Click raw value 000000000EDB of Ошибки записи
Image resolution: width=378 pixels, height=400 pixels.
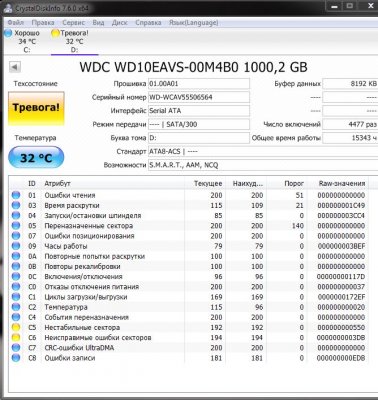point(341,358)
